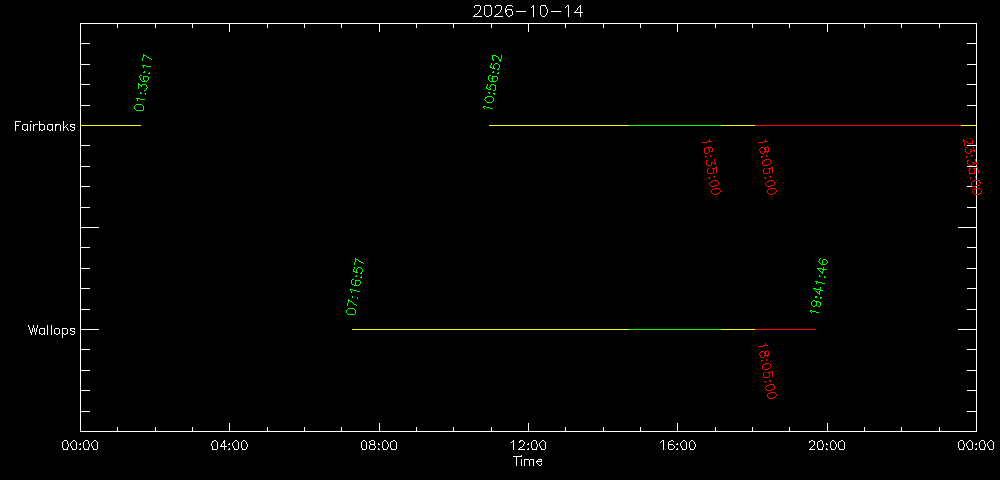Click the 20:00 axis tick label
The height and width of the screenshot is (480, 1000).
click(x=827, y=445)
